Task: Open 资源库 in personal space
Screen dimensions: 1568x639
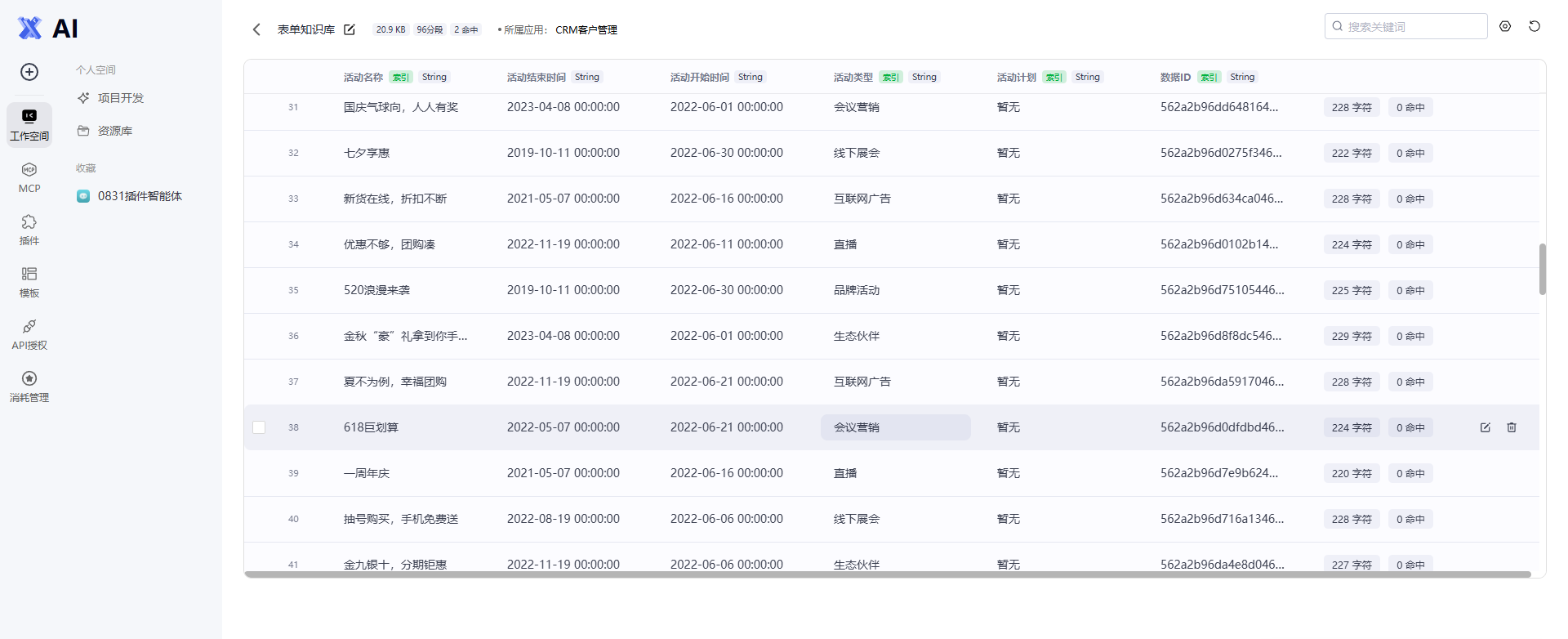Action: pyautogui.click(x=114, y=131)
